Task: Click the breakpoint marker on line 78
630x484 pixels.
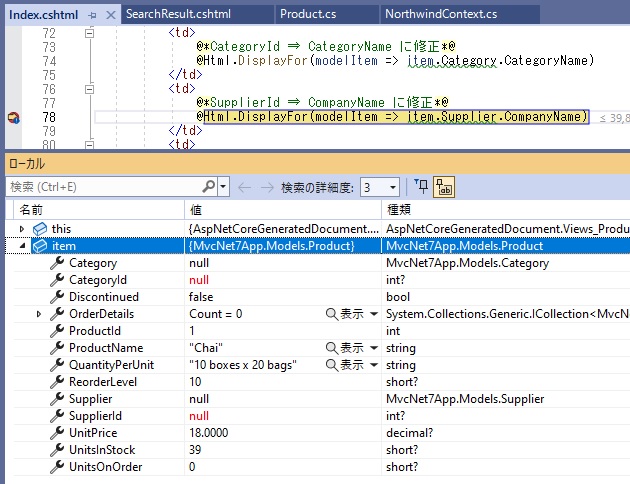Action: (13, 118)
